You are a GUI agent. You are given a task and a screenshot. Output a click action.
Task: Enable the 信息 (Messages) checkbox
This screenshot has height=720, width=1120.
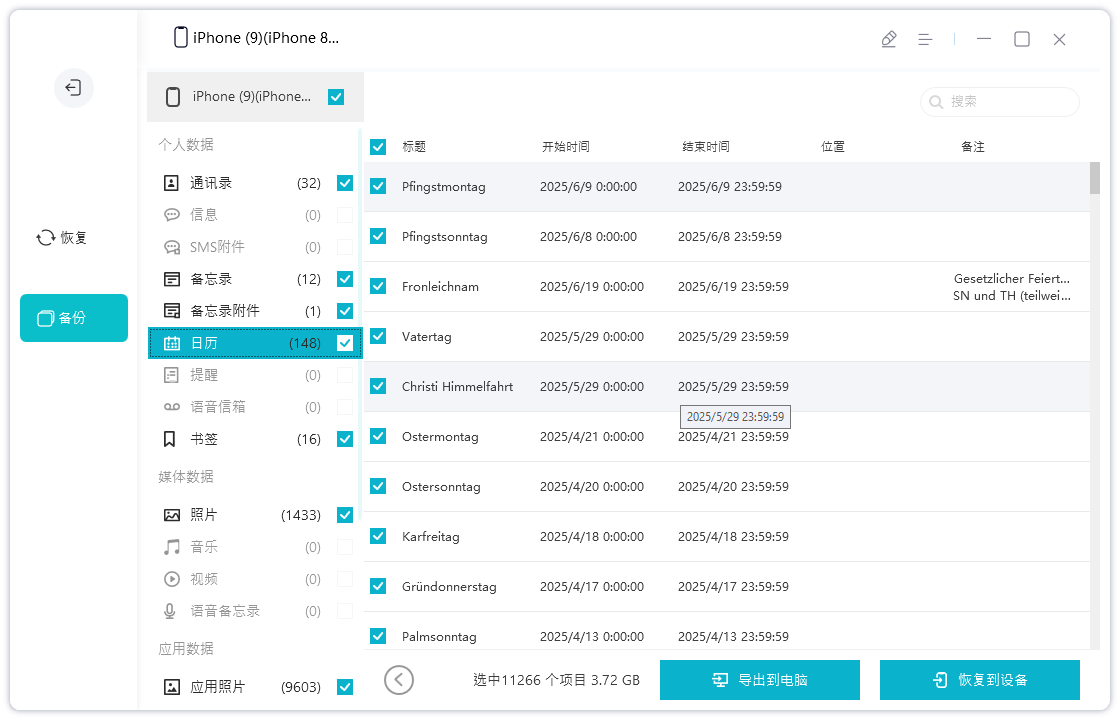click(345, 214)
